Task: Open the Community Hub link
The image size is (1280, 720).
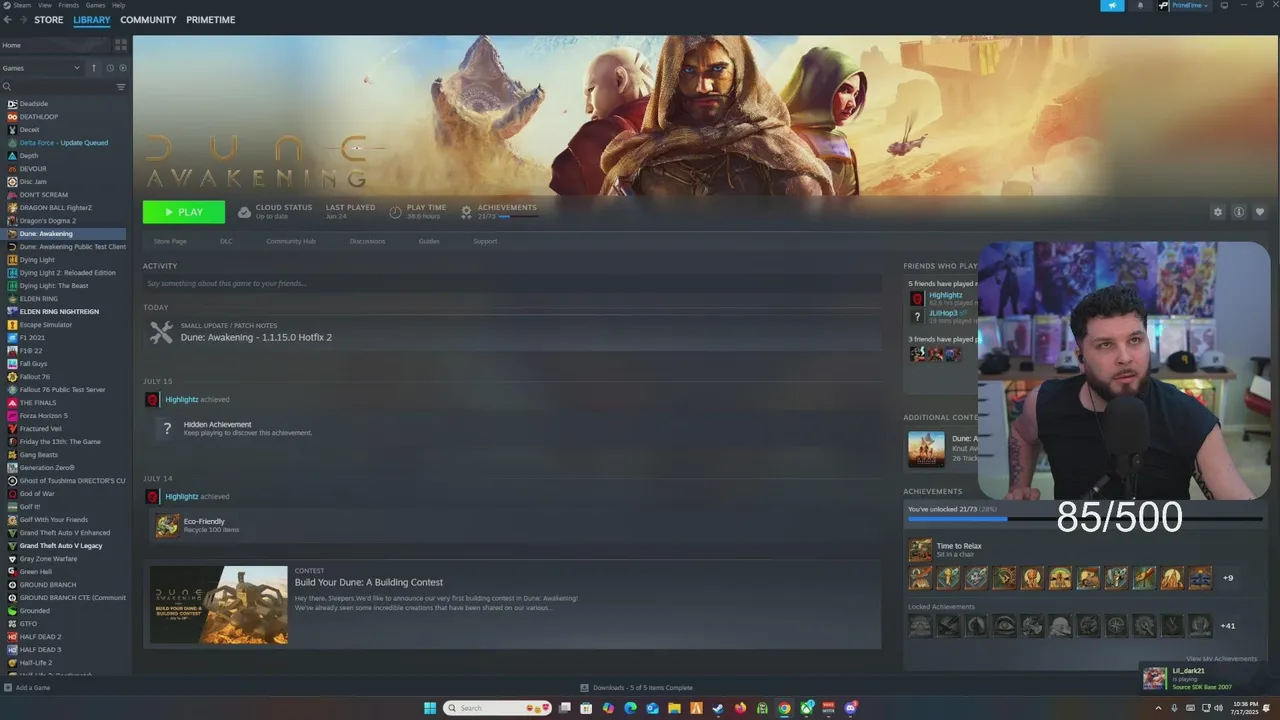Action: point(291,241)
